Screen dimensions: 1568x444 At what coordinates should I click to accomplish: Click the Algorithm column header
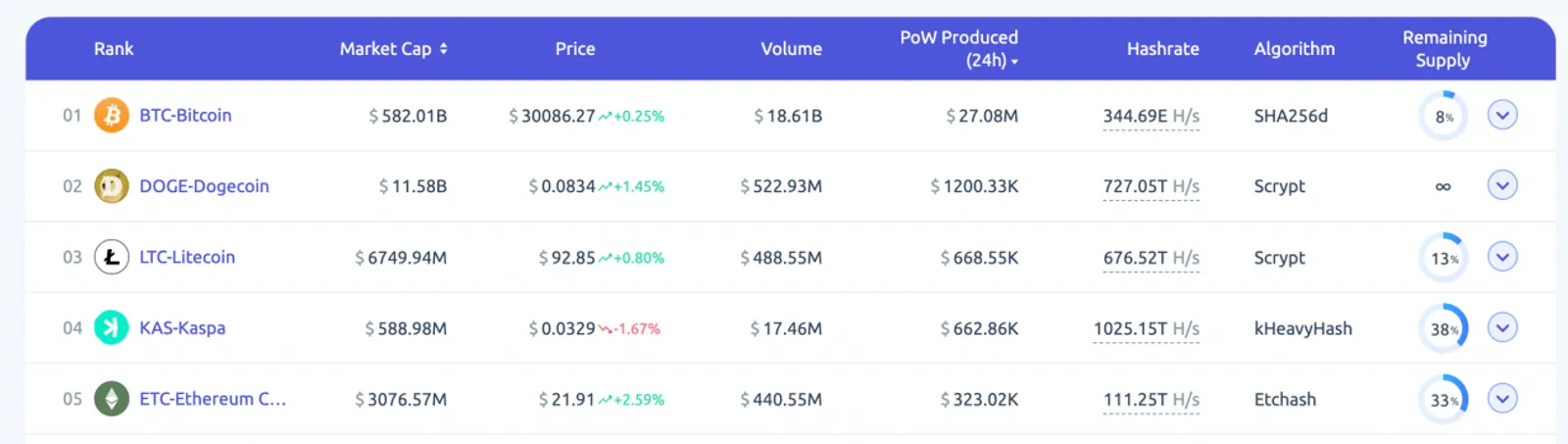click(x=1294, y=48)
